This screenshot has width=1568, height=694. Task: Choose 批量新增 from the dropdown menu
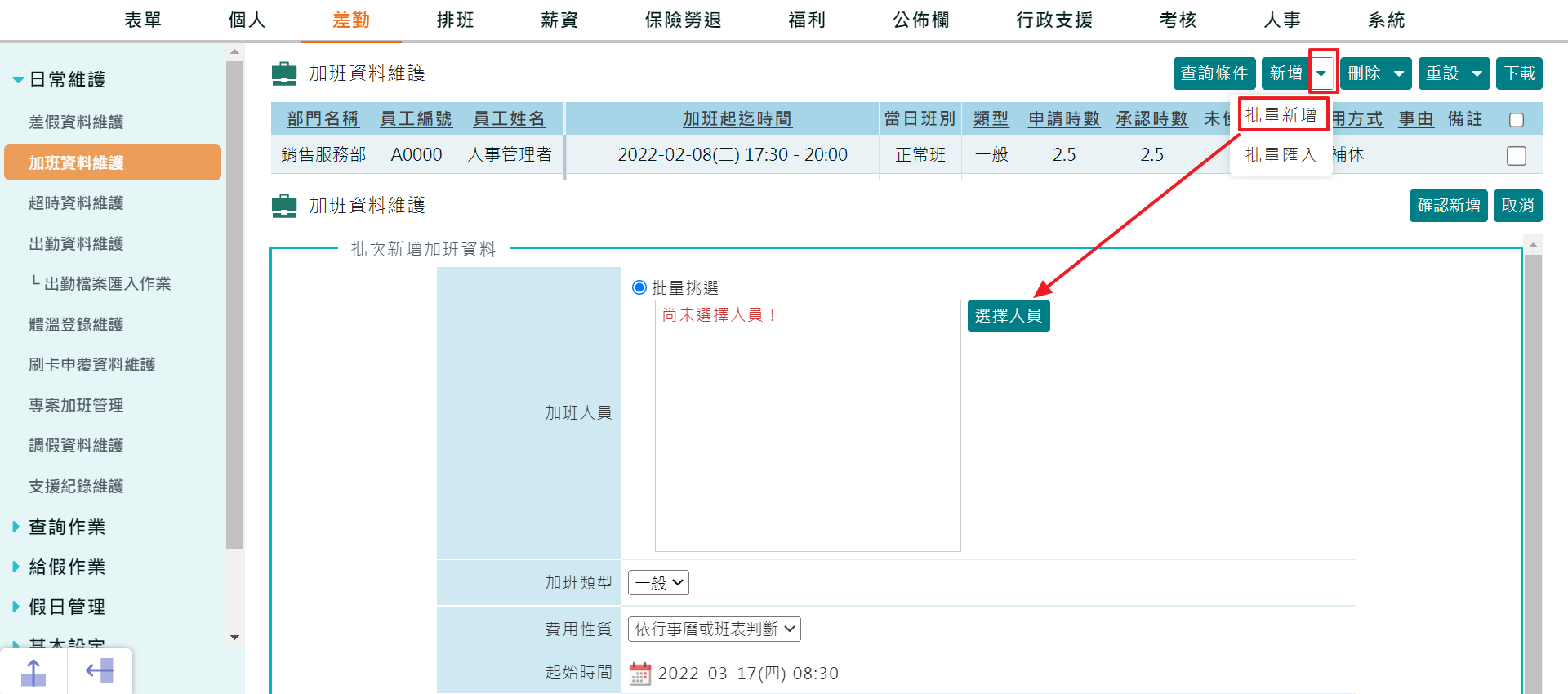(x=1281, y=116)
